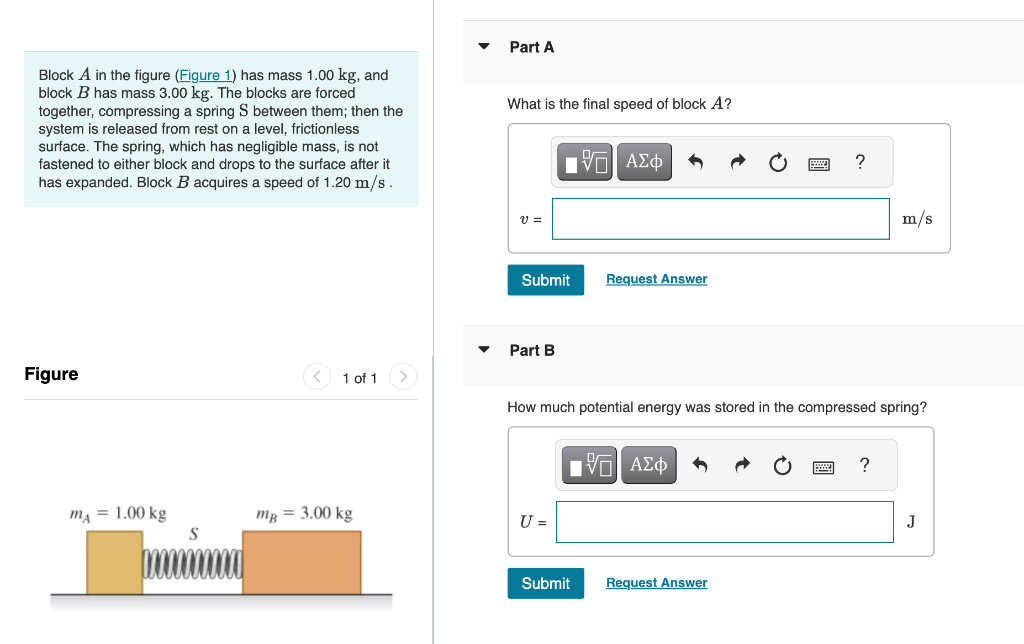Open the Greek symbols ΑΣφ palette in Part B
The height and width of the screenshot is (644, 1024).
pyautogui.click(x=648, y=464)
